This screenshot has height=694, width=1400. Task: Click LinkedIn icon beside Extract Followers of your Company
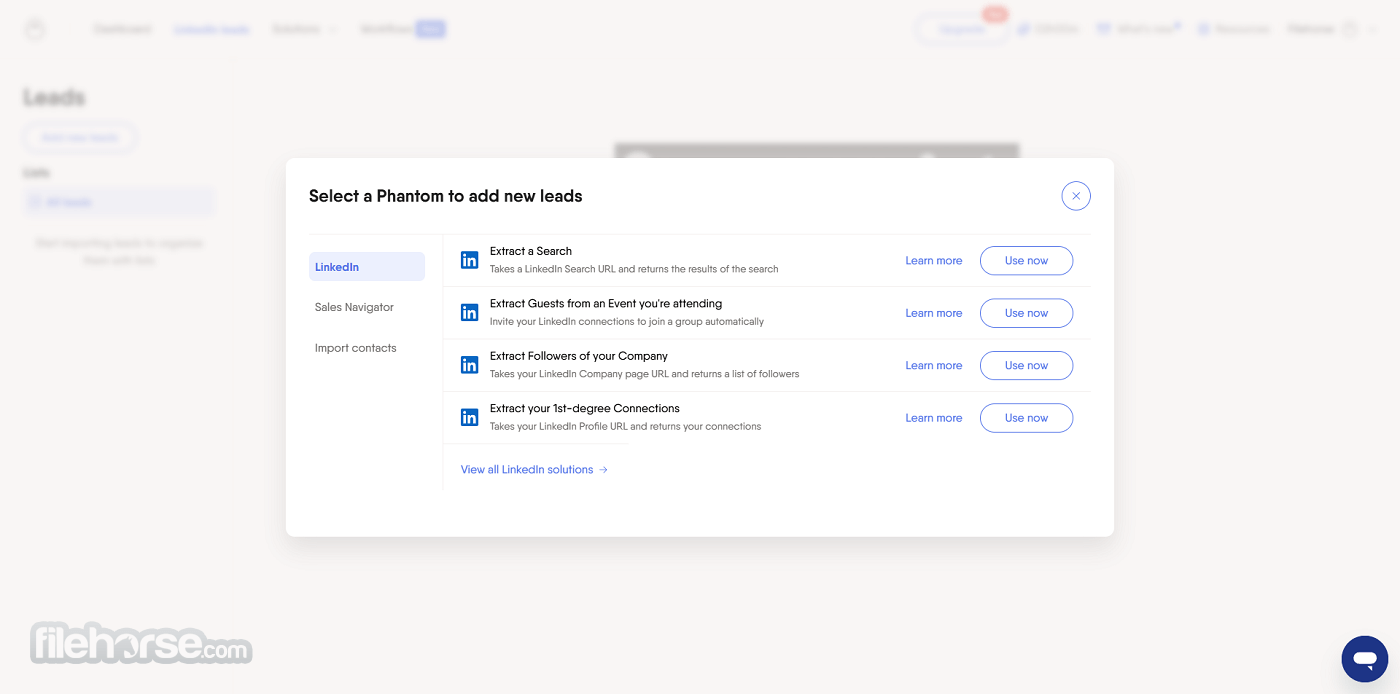pos(469,365)
